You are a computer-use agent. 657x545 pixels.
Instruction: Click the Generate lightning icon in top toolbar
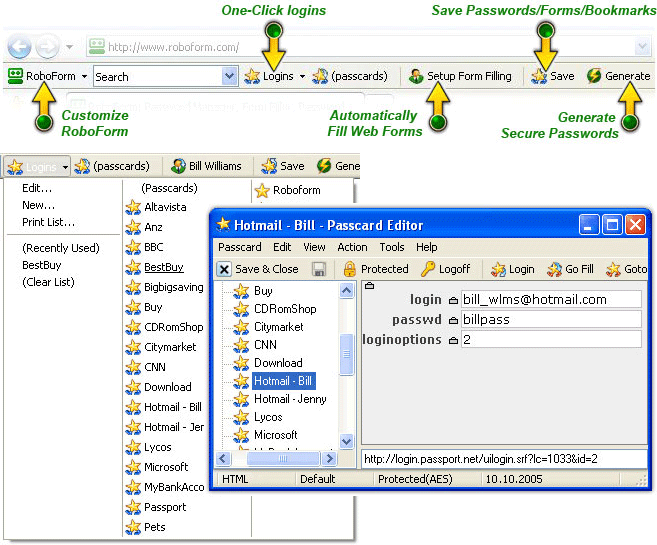point(594,76)
